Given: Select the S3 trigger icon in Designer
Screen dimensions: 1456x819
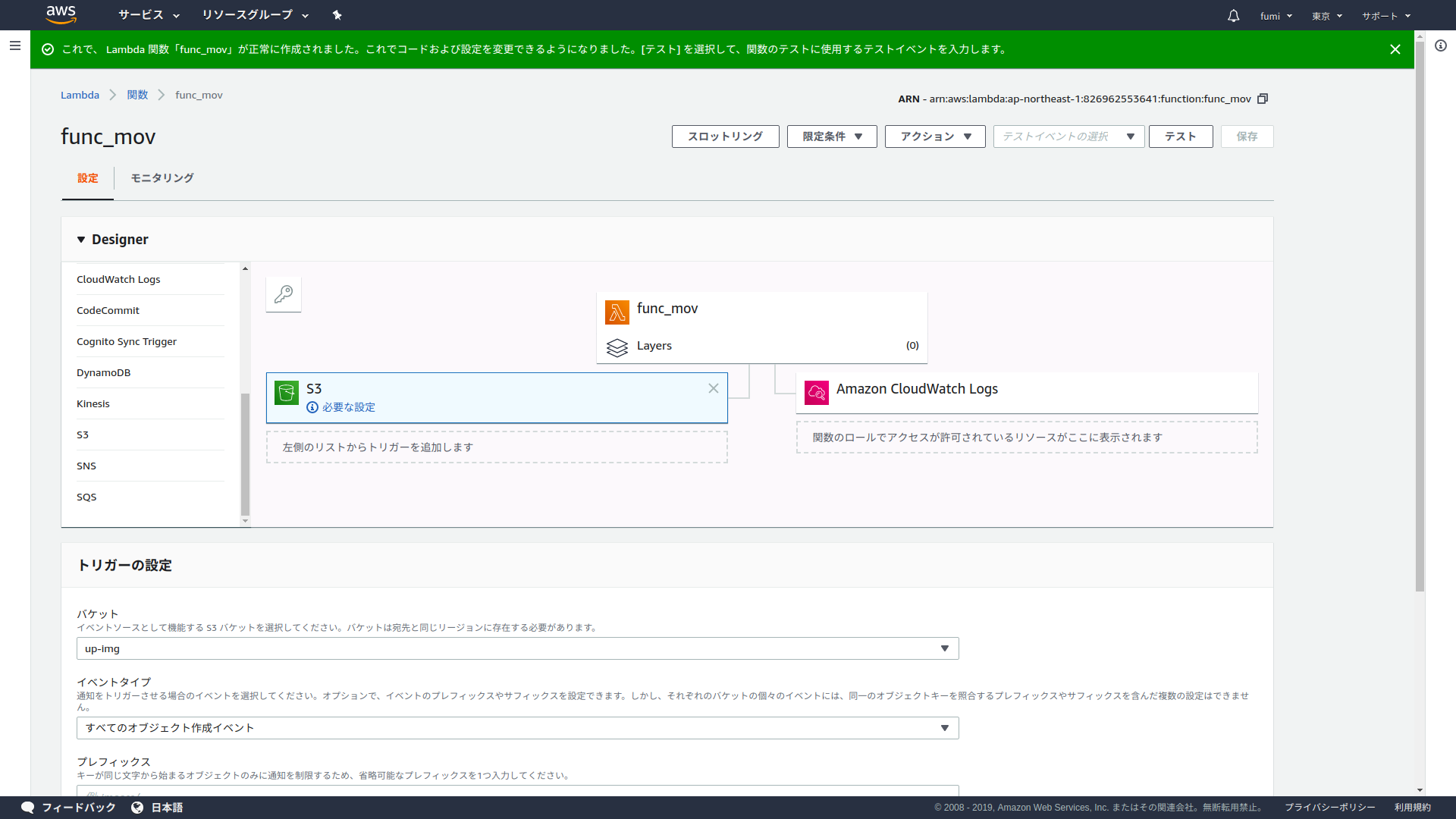Looking at the screenshot, I should [286, 393].
